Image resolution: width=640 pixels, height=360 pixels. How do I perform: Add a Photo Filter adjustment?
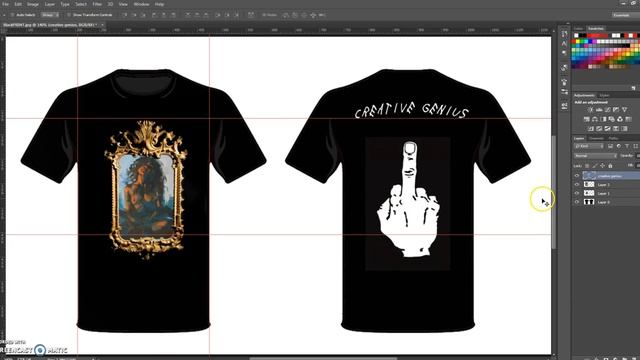tap(611, 119)
